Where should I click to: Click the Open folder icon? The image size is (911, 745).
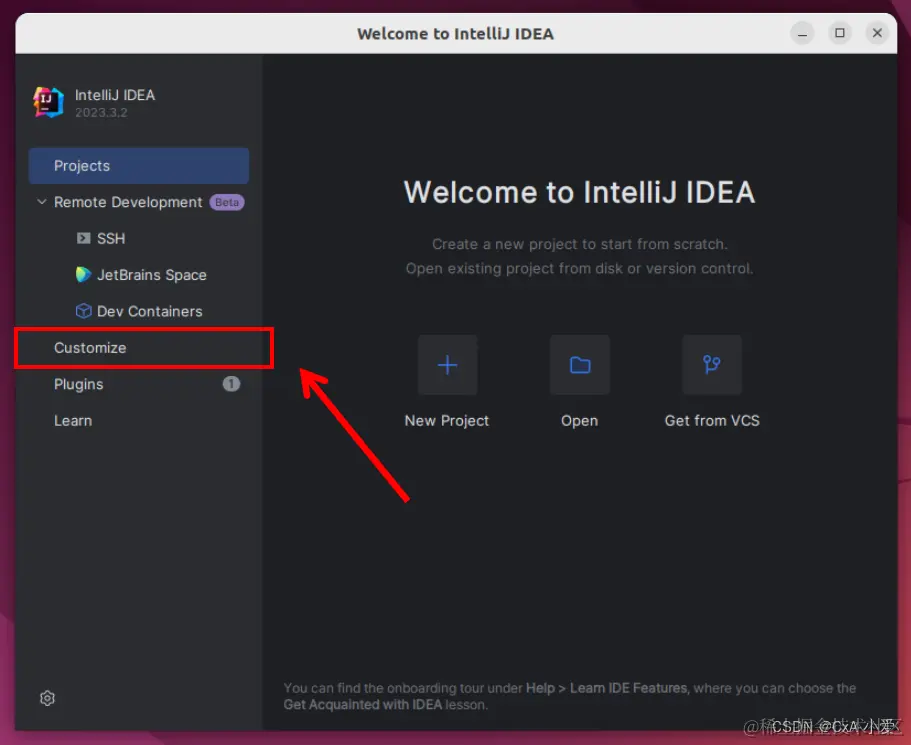coord(580,365)
